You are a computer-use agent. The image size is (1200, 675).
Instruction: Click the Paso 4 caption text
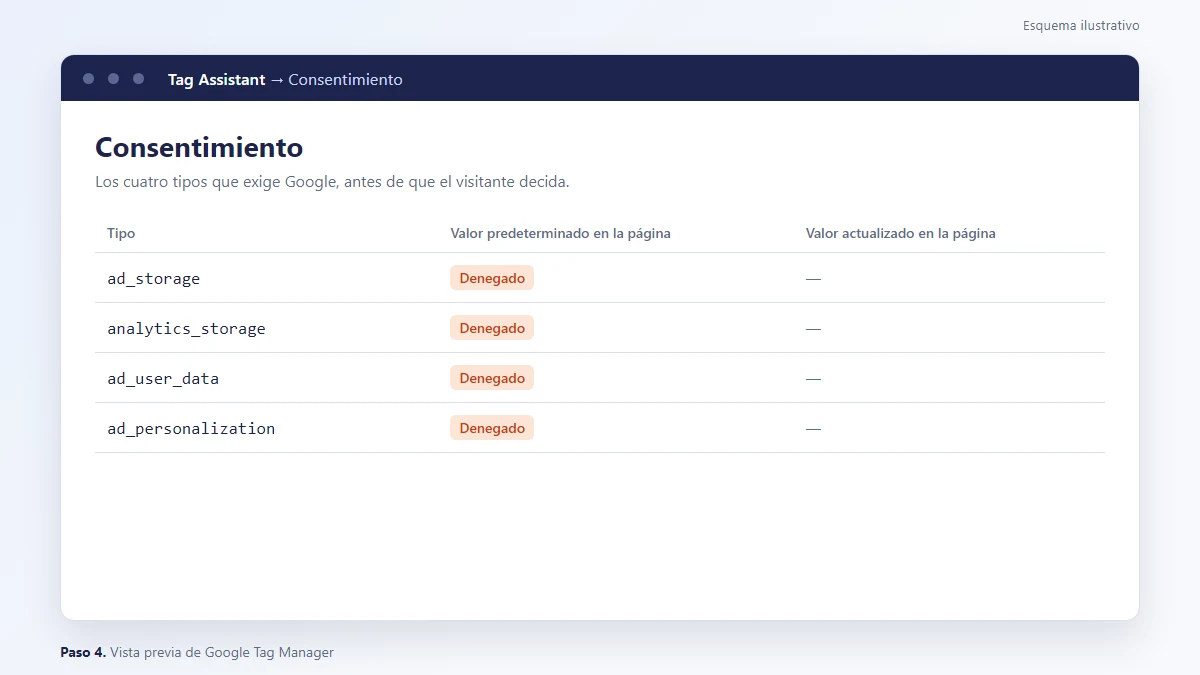197,652
